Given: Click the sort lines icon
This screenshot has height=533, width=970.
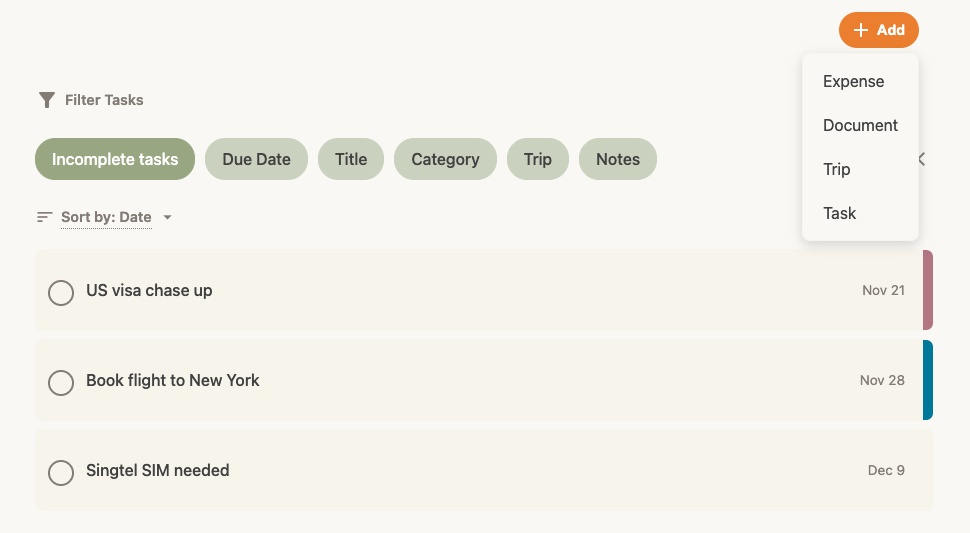Looking at the screenshot, I should click(x=44, y=217).
